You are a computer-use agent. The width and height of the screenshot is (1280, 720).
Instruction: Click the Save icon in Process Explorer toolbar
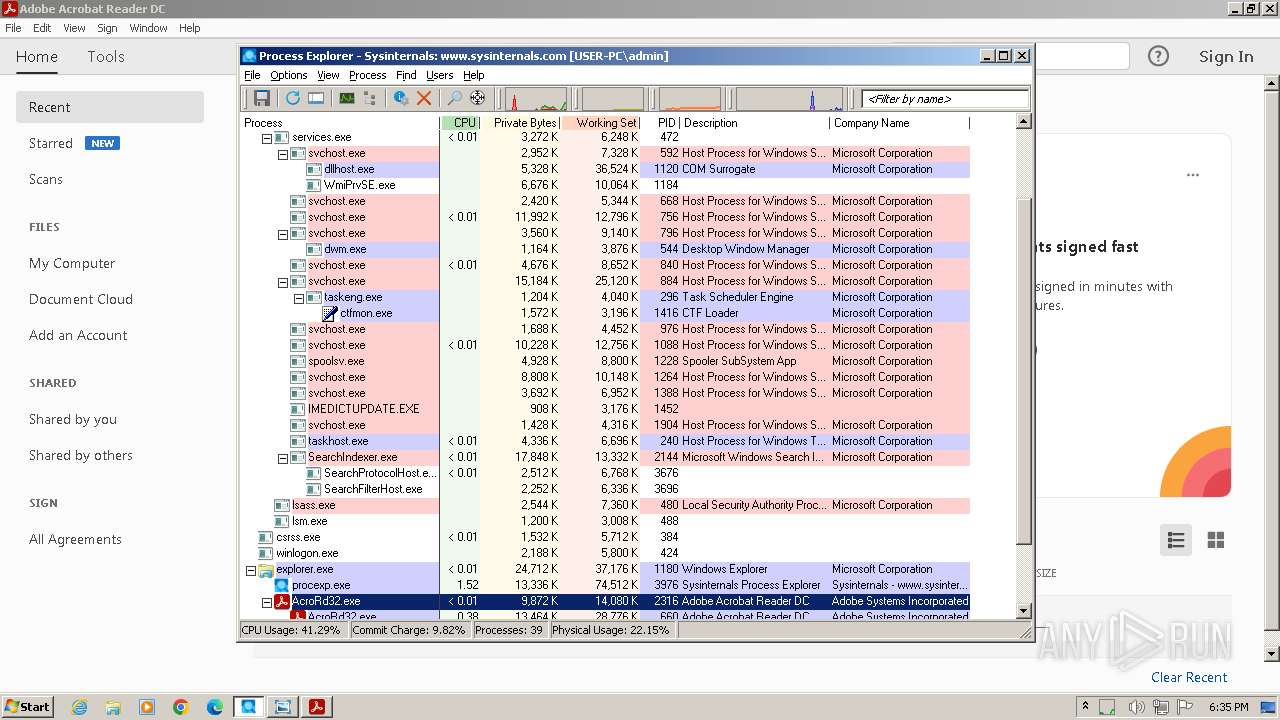tap(262, 98)
